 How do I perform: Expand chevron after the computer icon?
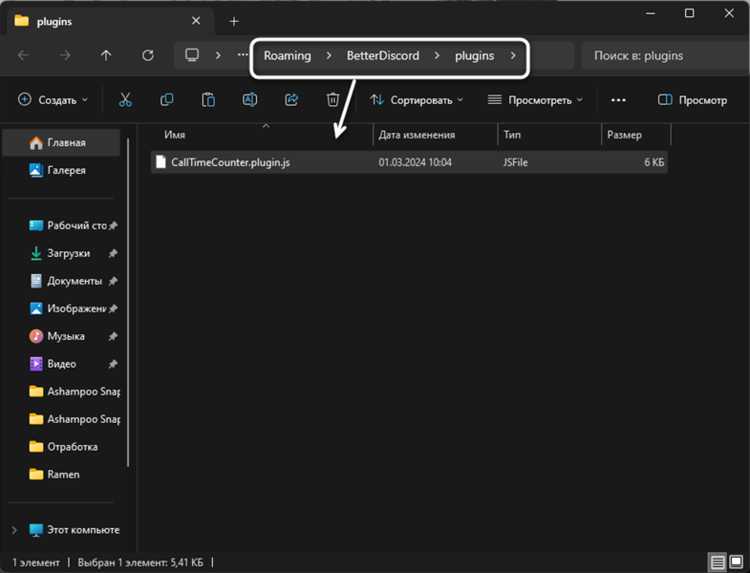click(218, 55)
